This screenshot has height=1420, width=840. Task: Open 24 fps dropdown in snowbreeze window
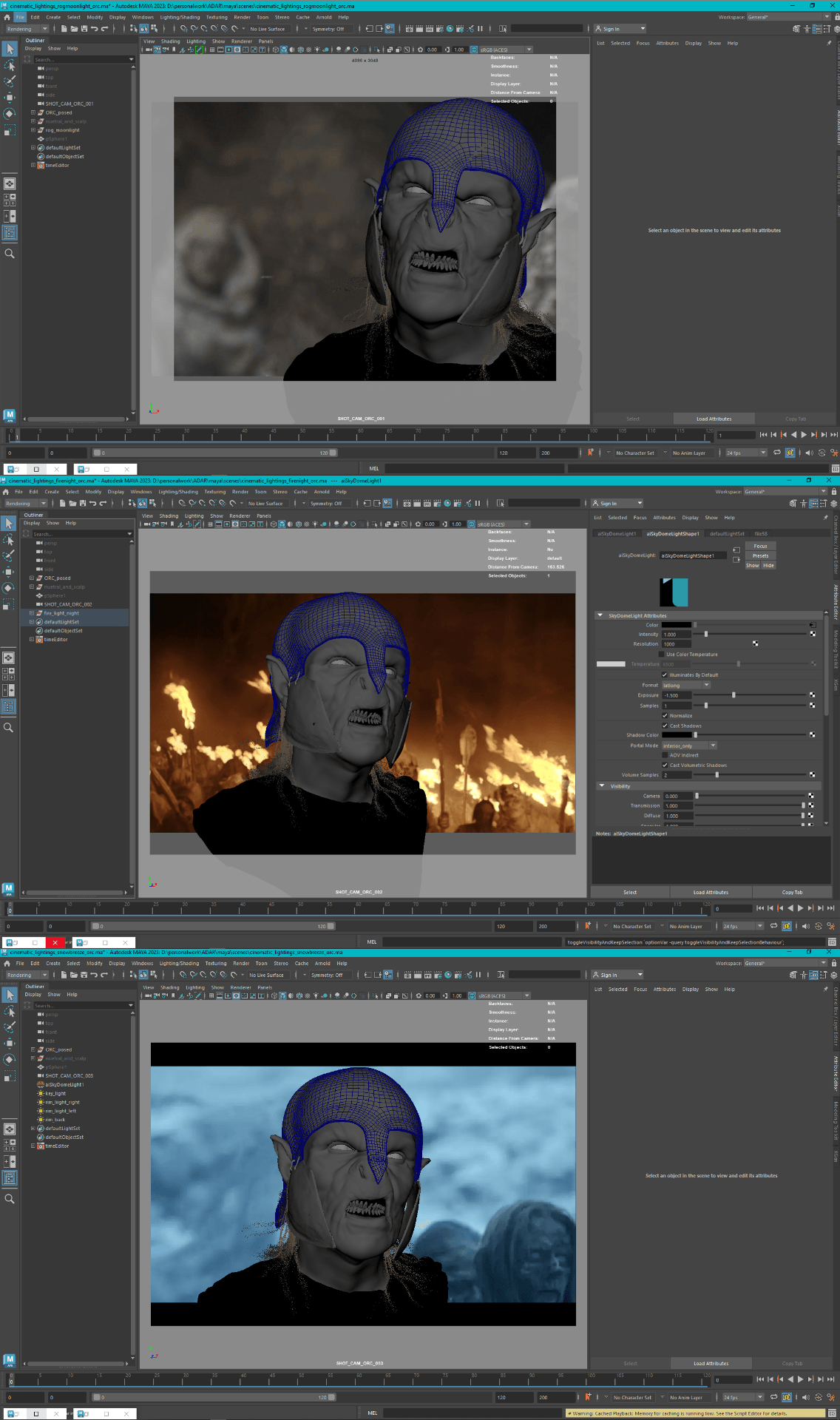point(743,1397)
